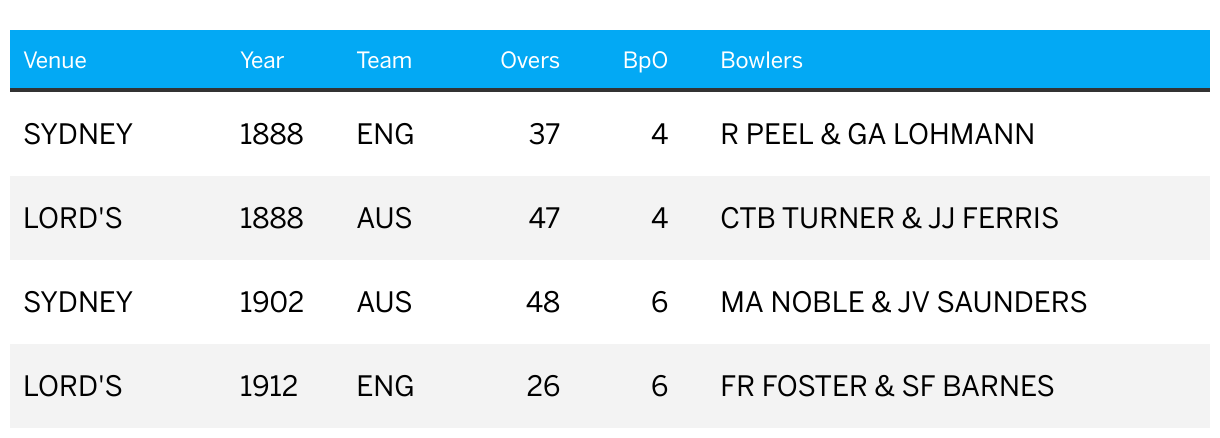Select ENG team in 1912 row
This screenshot has height=438, width=1220.
[x=385, y=386]
